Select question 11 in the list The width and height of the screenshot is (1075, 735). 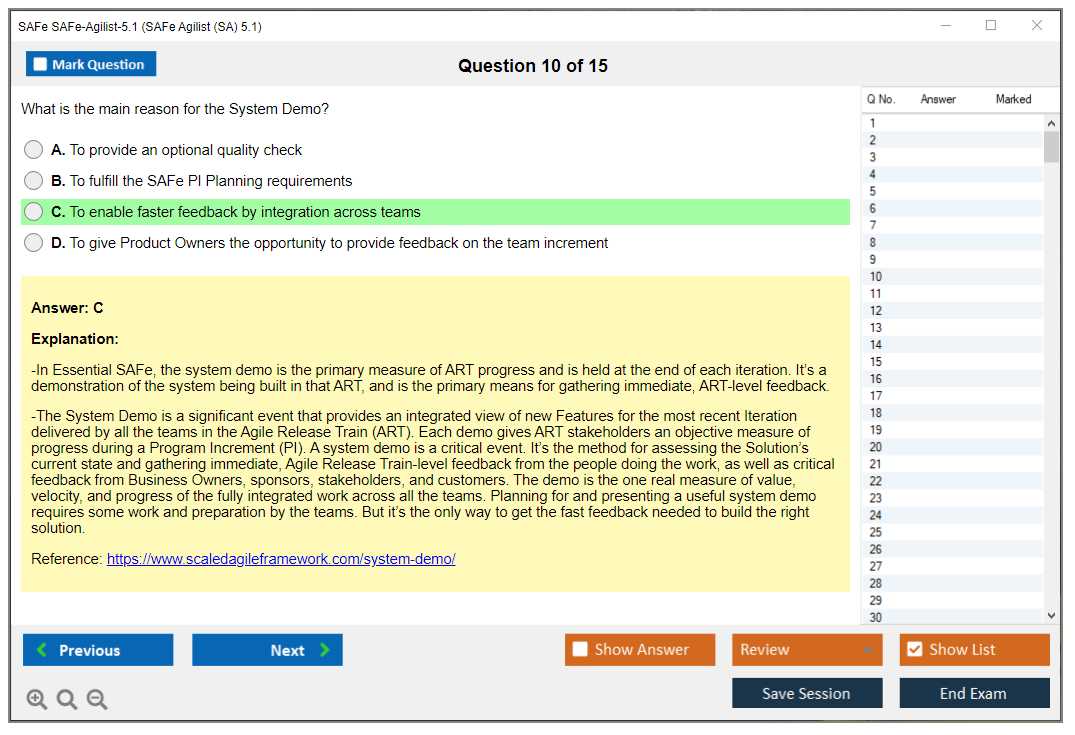coord(952,293)
